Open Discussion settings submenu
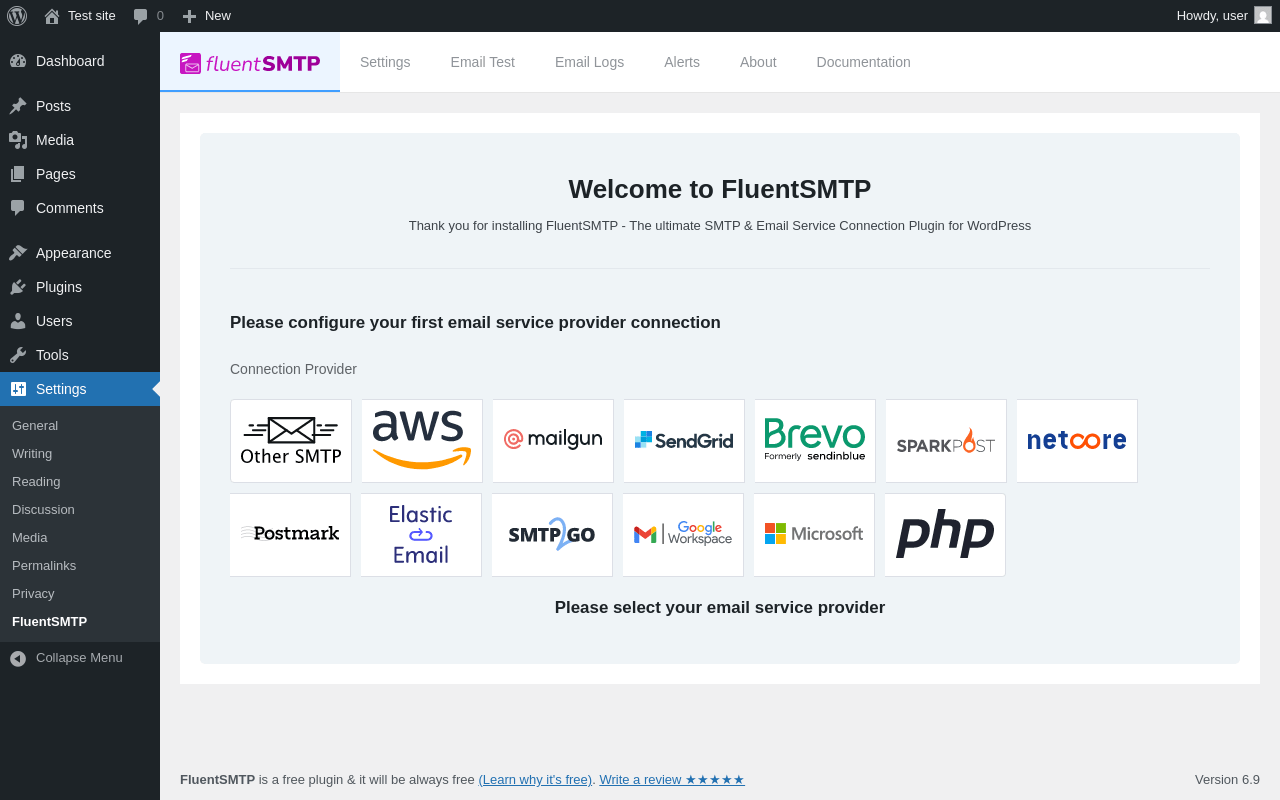 (80, 509)
